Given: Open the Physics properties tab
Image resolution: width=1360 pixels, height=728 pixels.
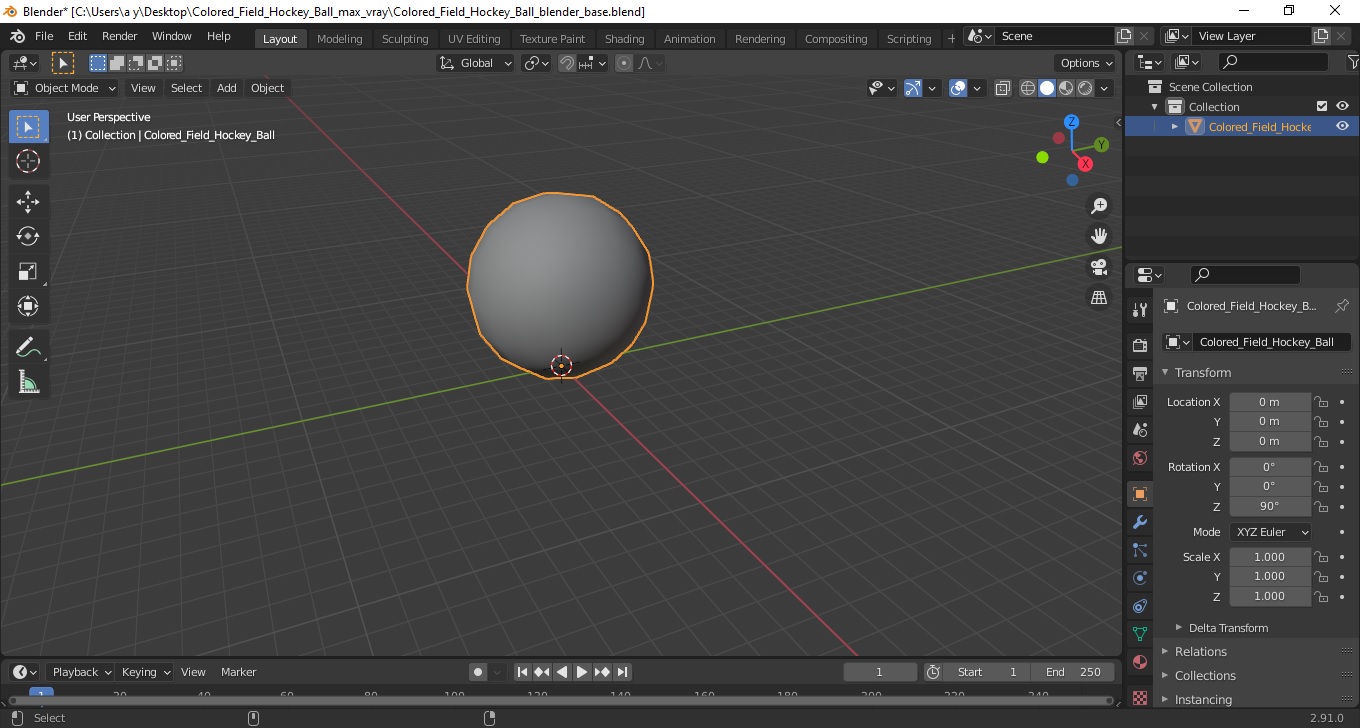Looking at the screenshot, I should coord(1139,578).
